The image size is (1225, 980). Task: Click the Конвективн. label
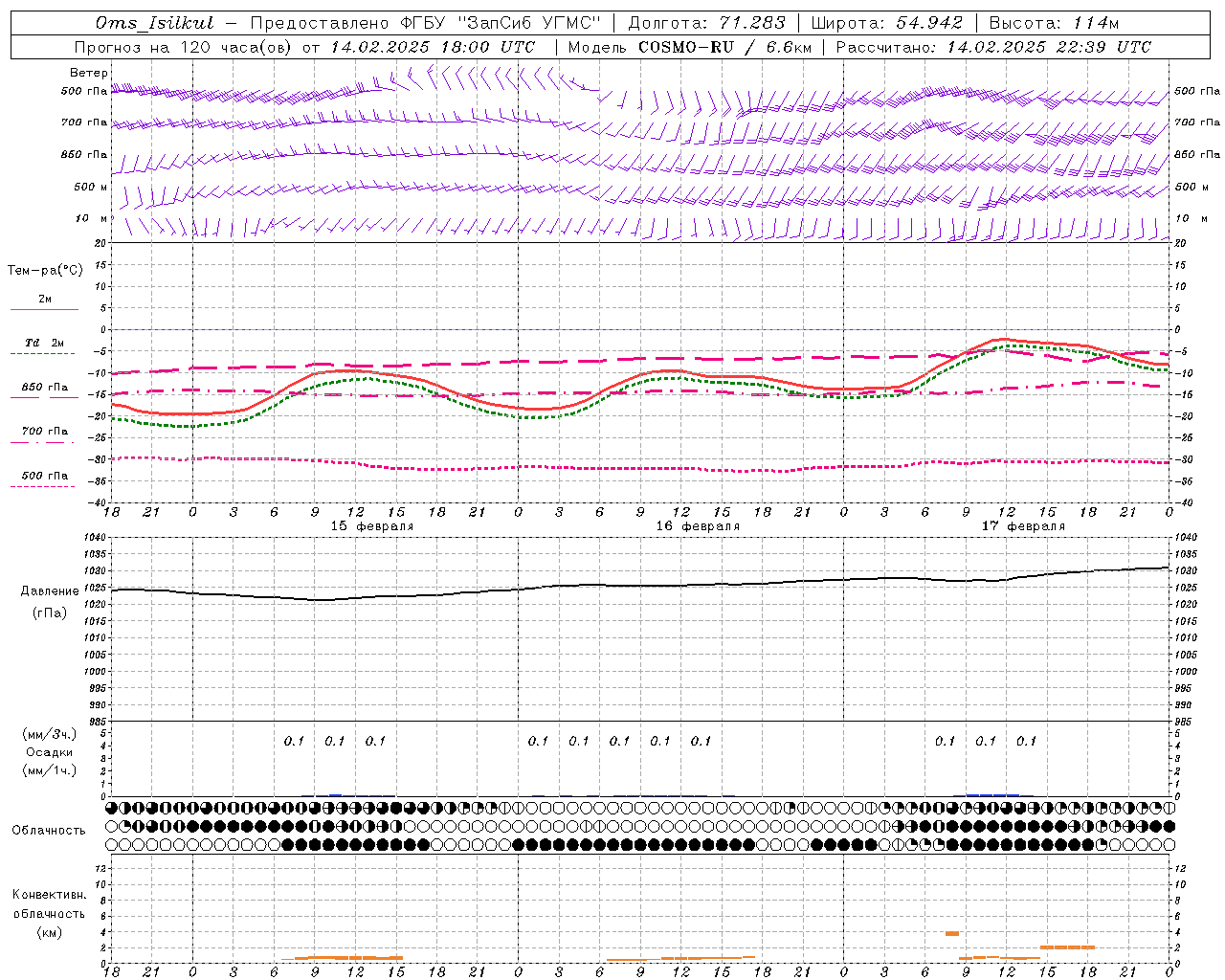49,895
